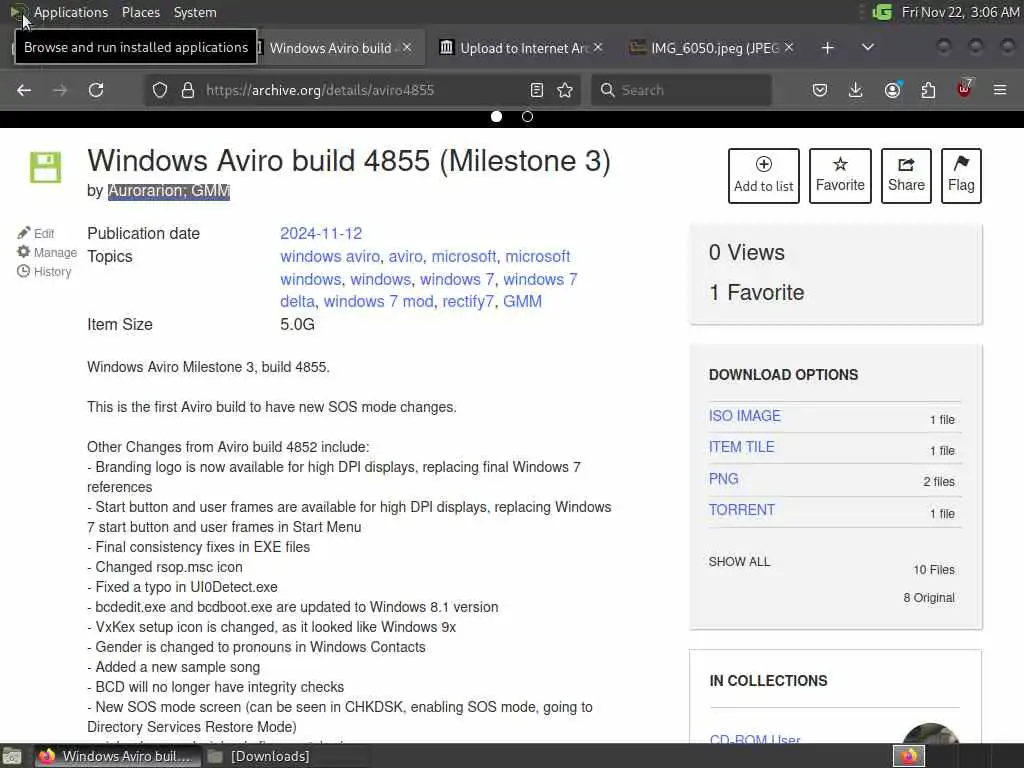Open the rectify7 topic link

(468, 302)
